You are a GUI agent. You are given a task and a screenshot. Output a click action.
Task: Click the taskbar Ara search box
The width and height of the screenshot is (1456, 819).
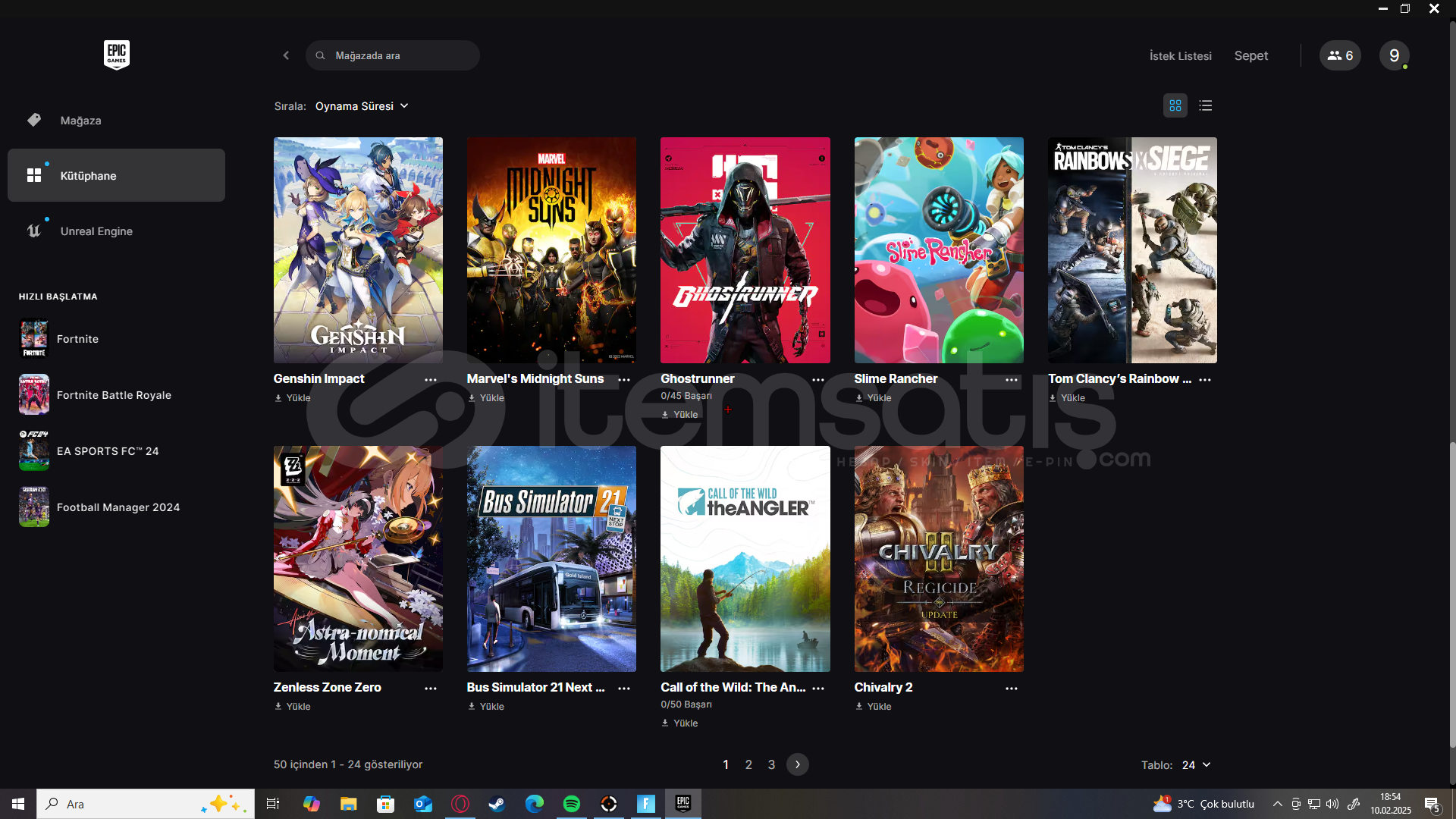[x=146, y=804]
